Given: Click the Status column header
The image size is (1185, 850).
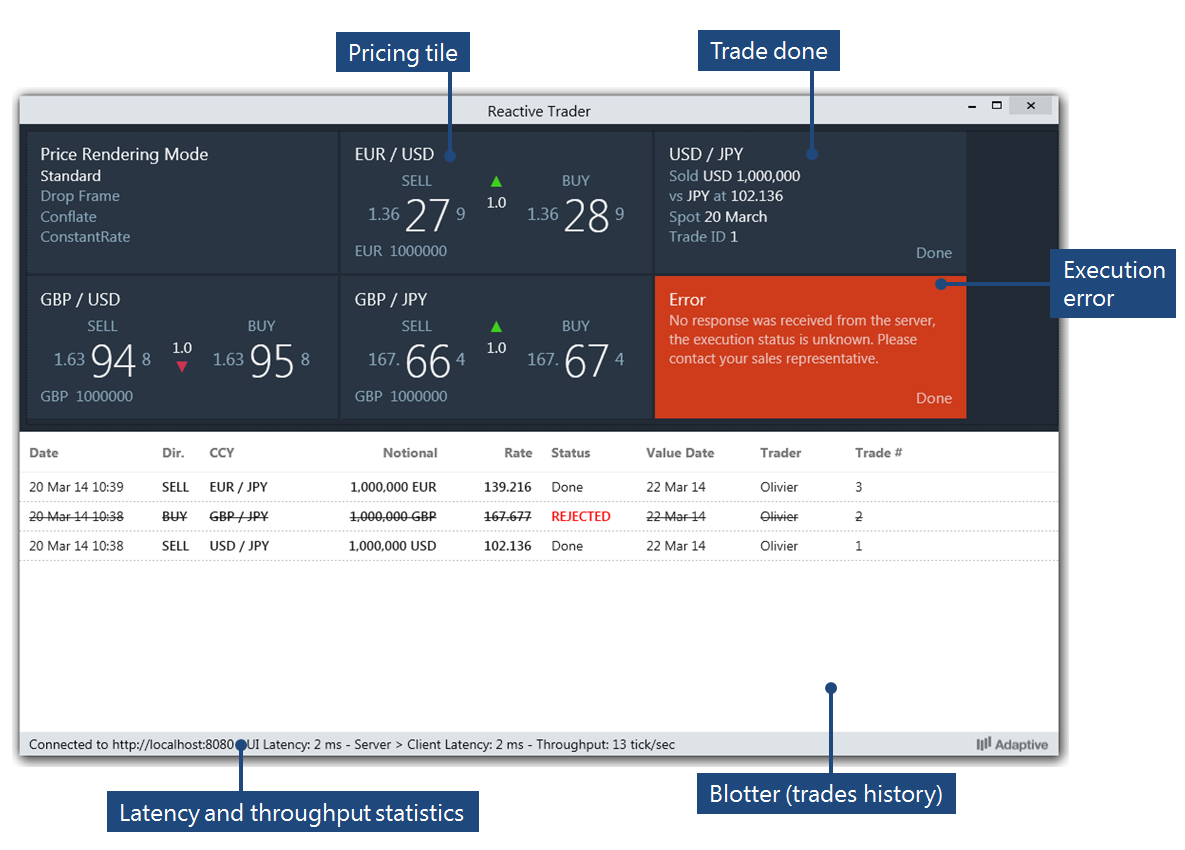Looking at the screenshot, I should point(571,453).
